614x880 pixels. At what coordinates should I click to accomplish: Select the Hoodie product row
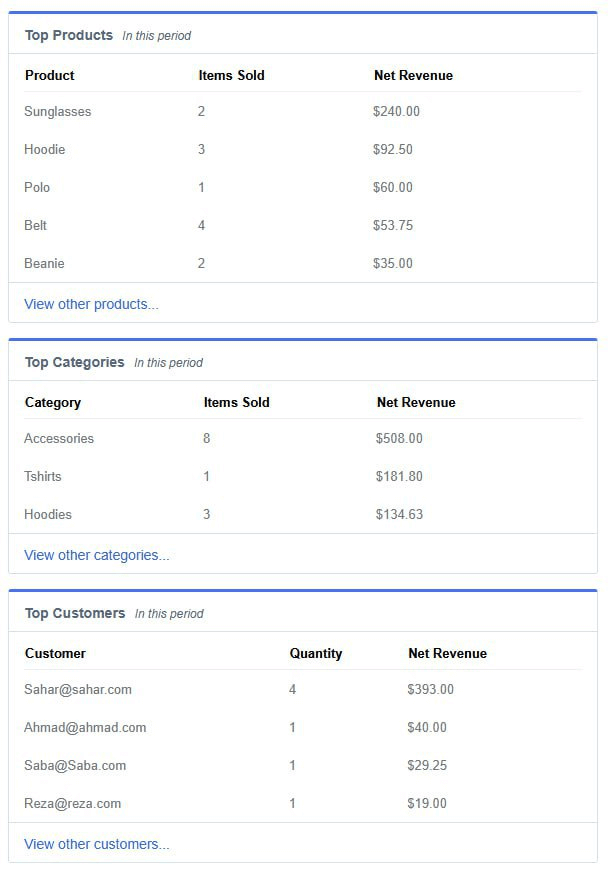click(x=45, y=150)
